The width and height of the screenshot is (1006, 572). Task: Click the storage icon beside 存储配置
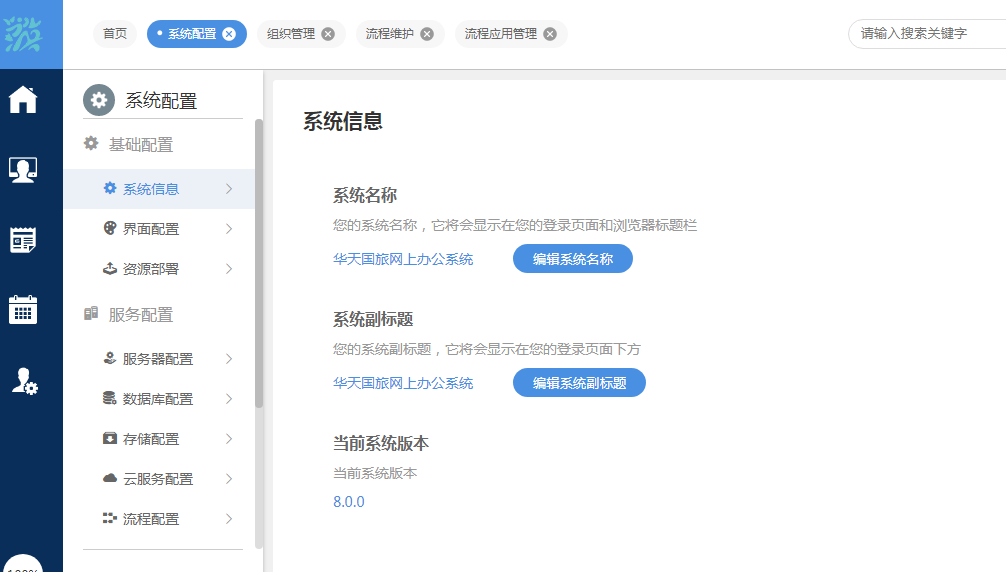(x=110, y=438)
